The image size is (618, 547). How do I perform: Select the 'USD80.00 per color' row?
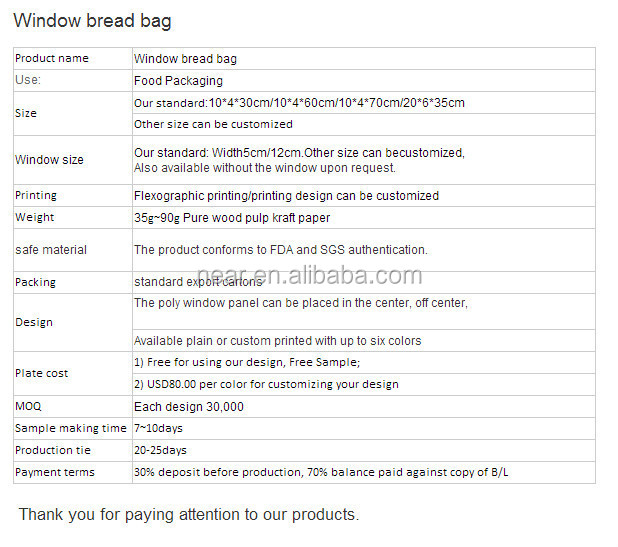364,384
